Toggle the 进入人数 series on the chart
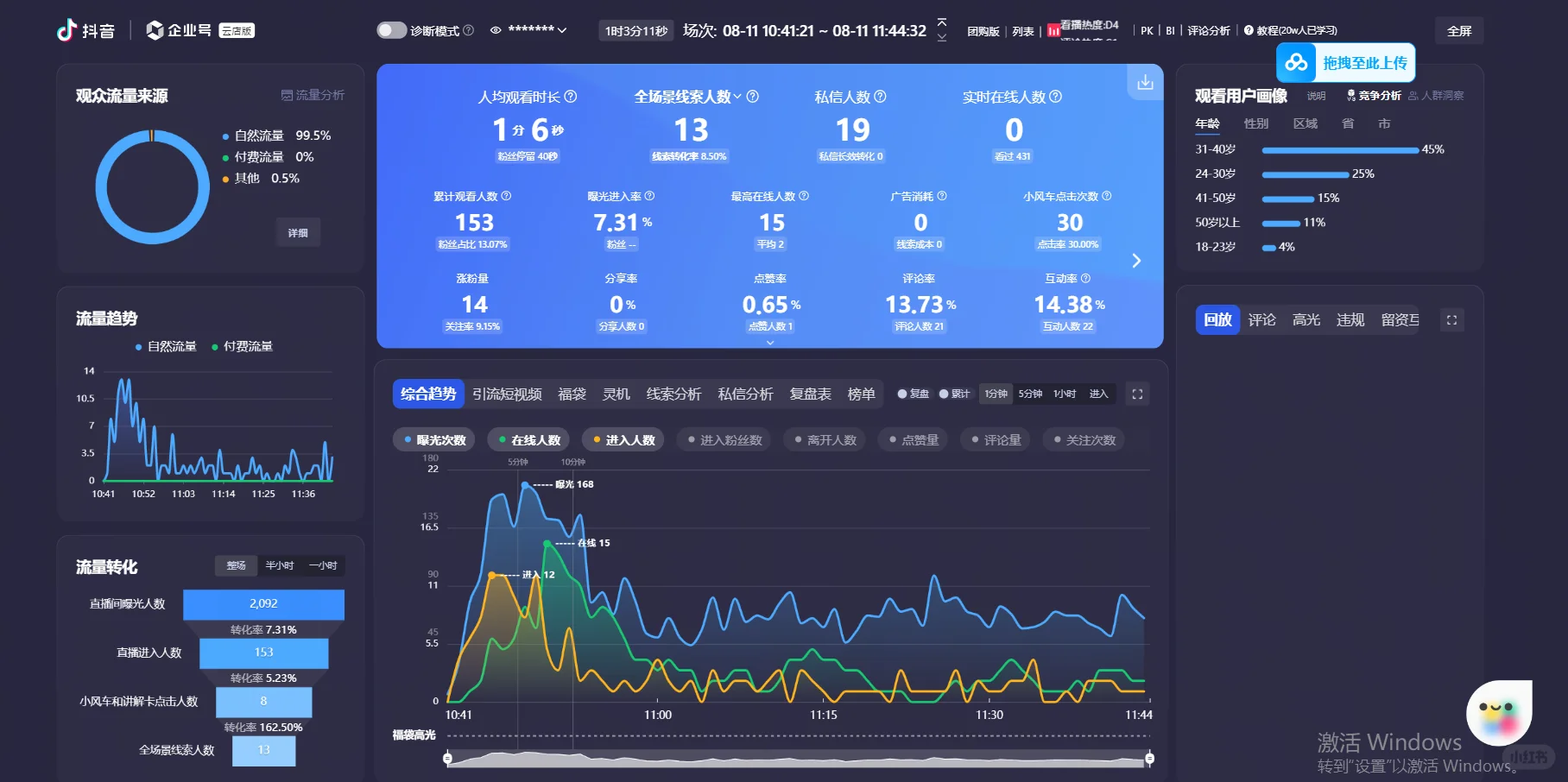 623,440
